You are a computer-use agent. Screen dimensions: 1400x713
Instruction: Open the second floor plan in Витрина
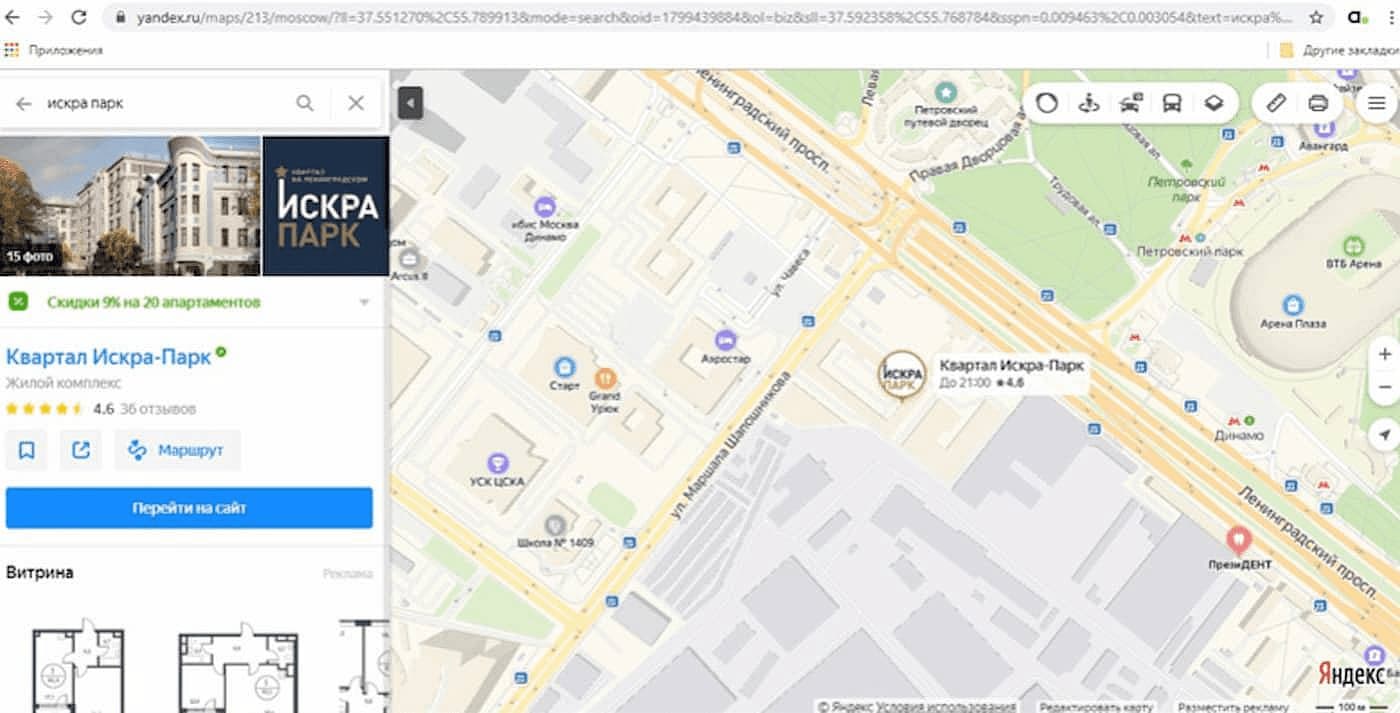(238, 668)
